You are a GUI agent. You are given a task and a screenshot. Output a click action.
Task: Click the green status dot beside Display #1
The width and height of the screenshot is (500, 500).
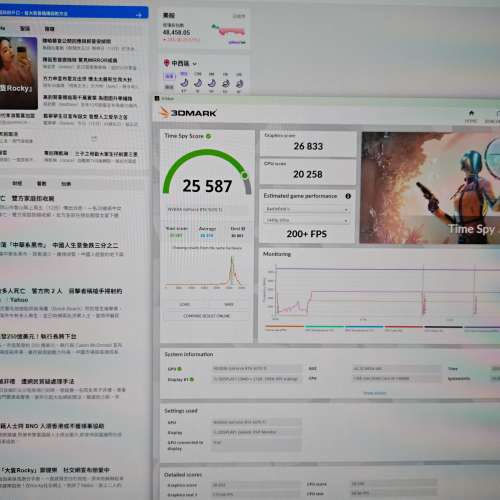[192, 379]
